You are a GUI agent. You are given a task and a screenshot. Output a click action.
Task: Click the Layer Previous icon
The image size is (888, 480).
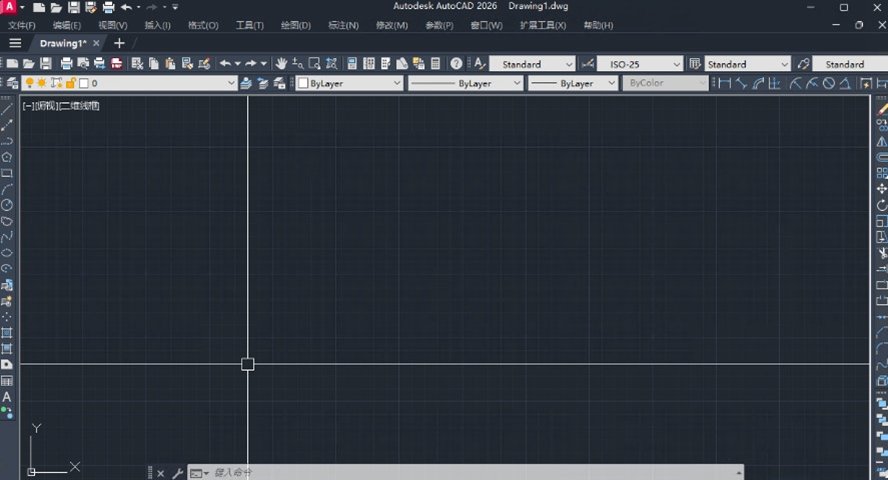pos(263,83)
